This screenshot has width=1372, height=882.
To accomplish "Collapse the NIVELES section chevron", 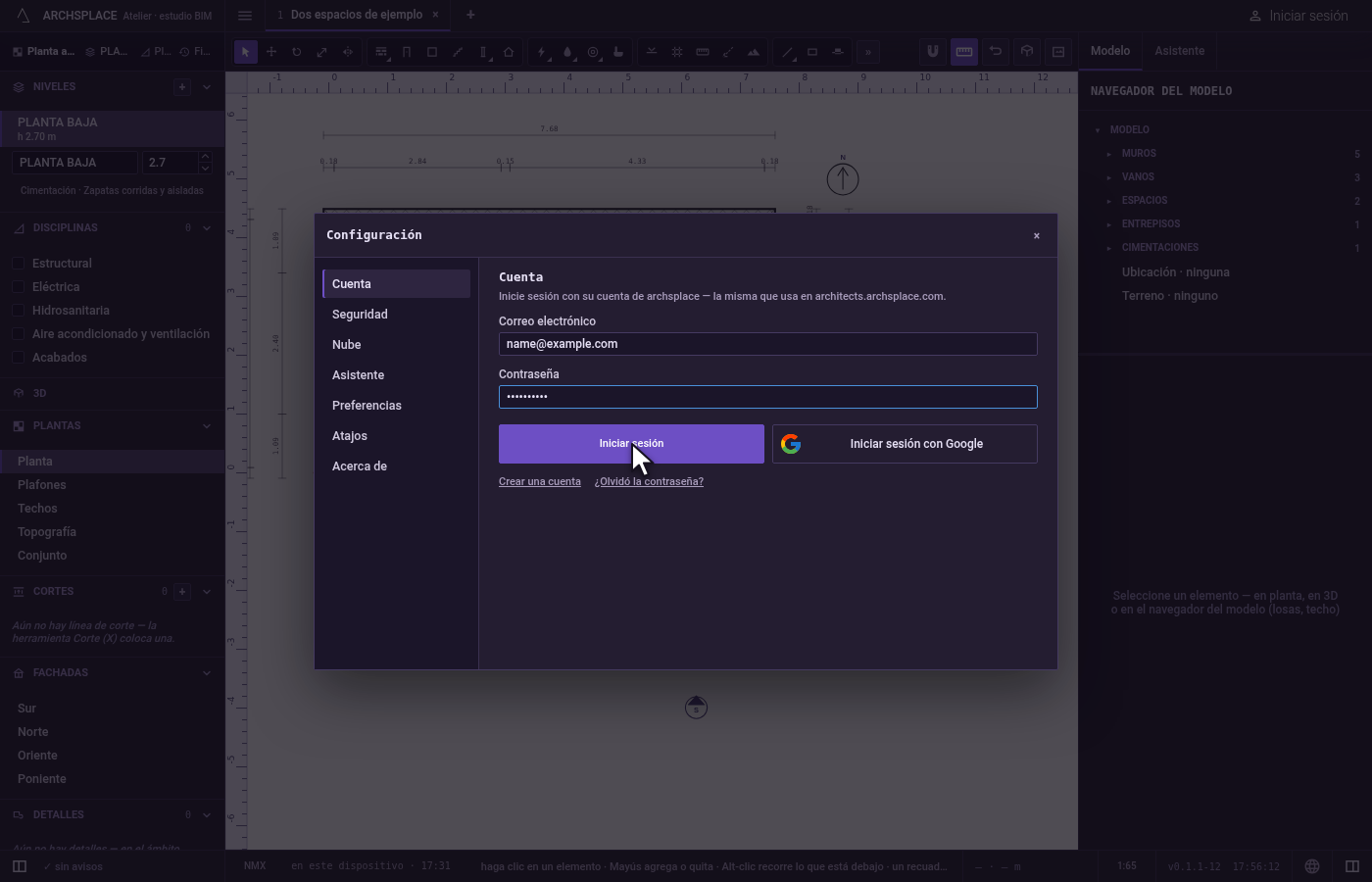I will 207,87.
